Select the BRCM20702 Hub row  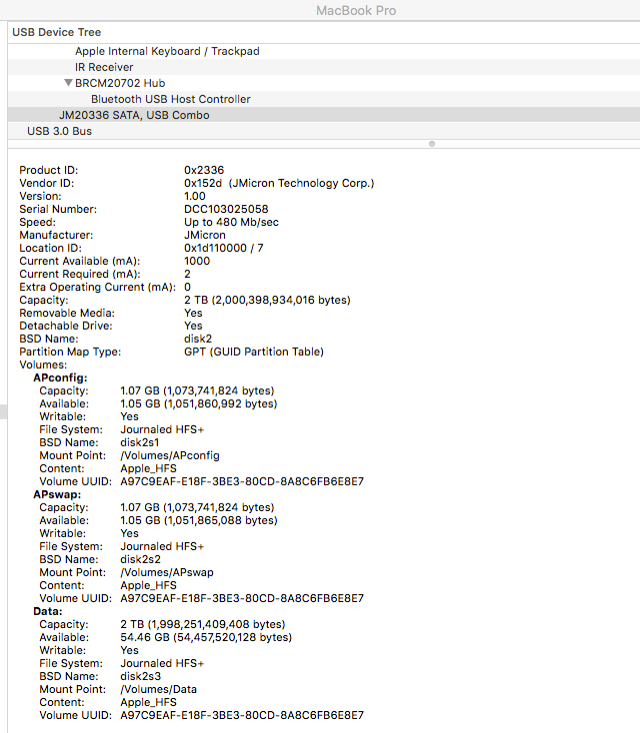pyautogui.click(x=324, y=83)
